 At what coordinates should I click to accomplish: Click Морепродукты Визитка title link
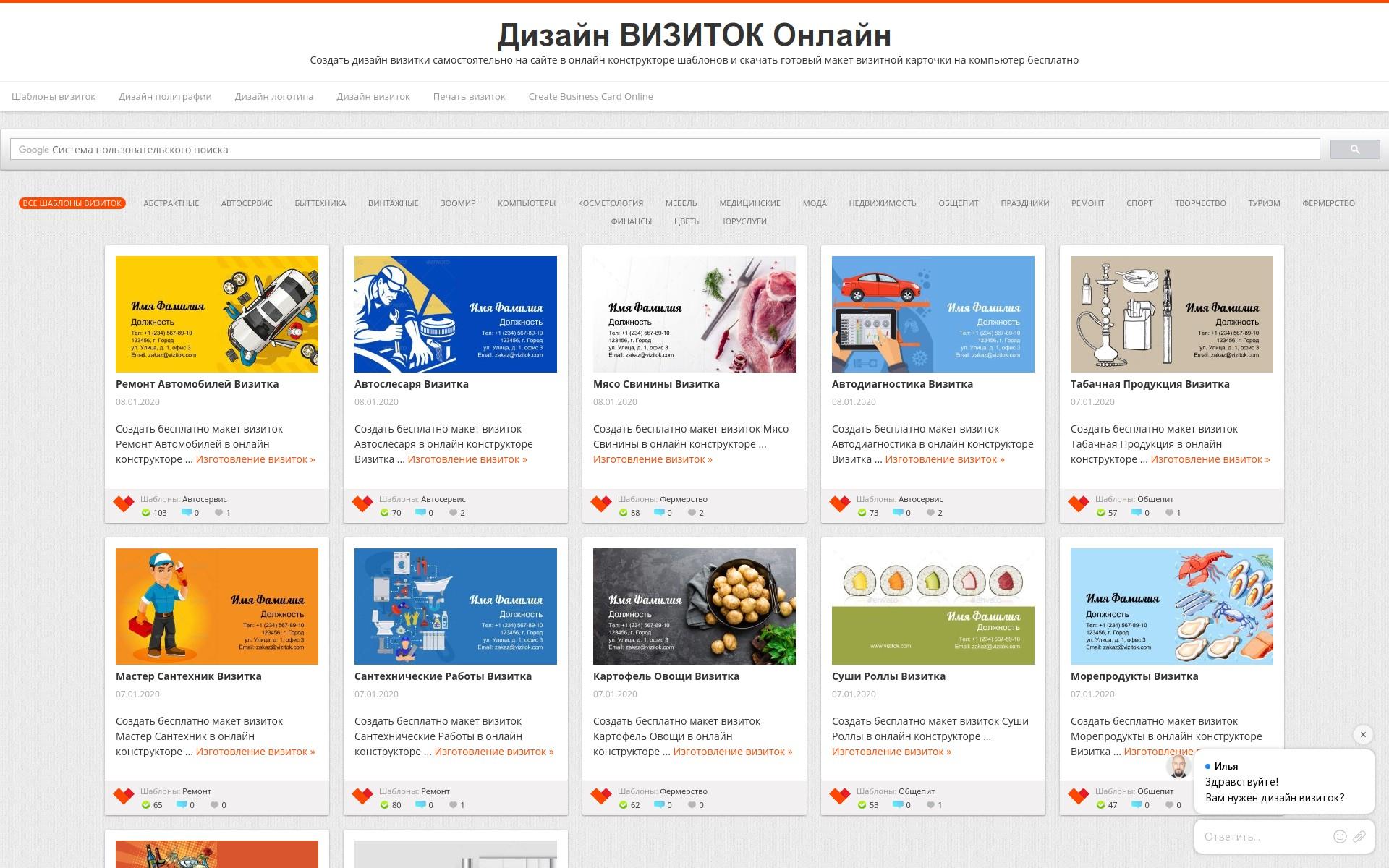(1134, 676)
